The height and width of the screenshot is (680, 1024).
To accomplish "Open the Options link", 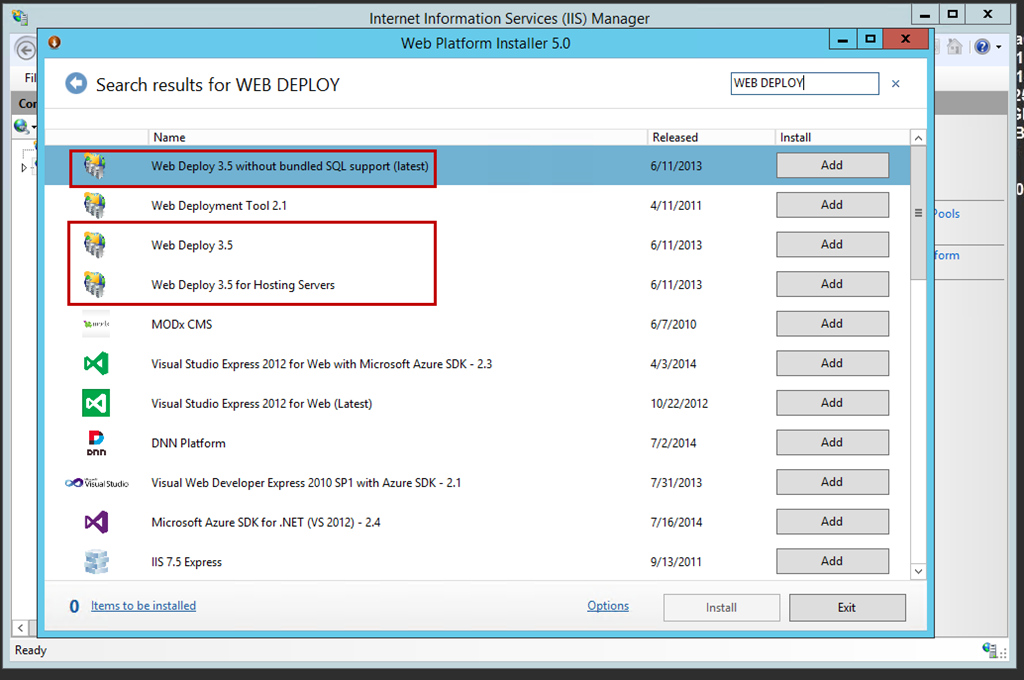I will [x=608, y=606].
